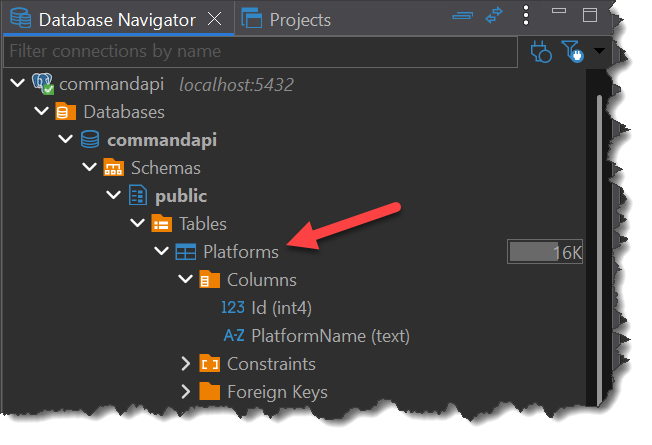The width and height of the screenshot is (652, 445).
Task: Click the filter settings funnel icon
Action: [x=573, y=52]
